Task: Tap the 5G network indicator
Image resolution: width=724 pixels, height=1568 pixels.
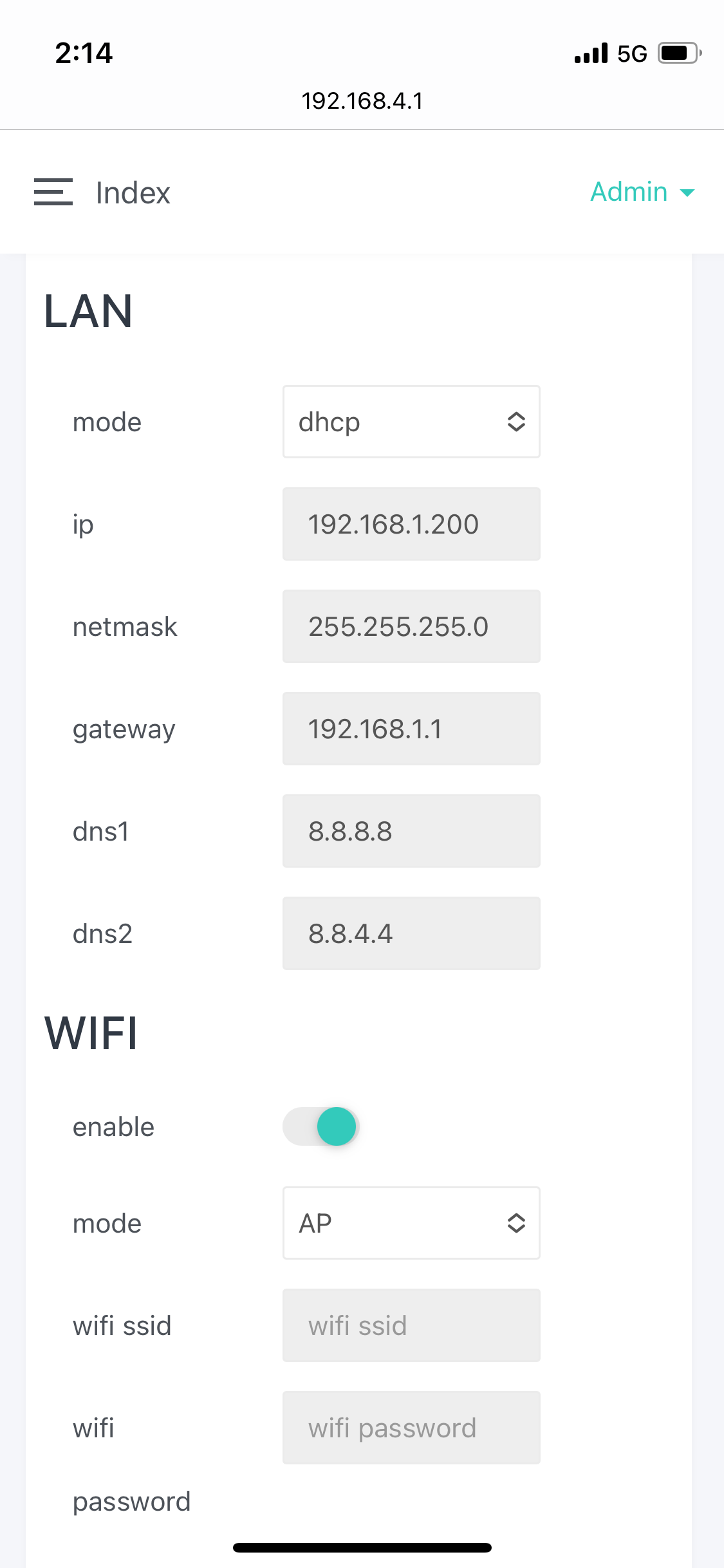Action: 632,53
